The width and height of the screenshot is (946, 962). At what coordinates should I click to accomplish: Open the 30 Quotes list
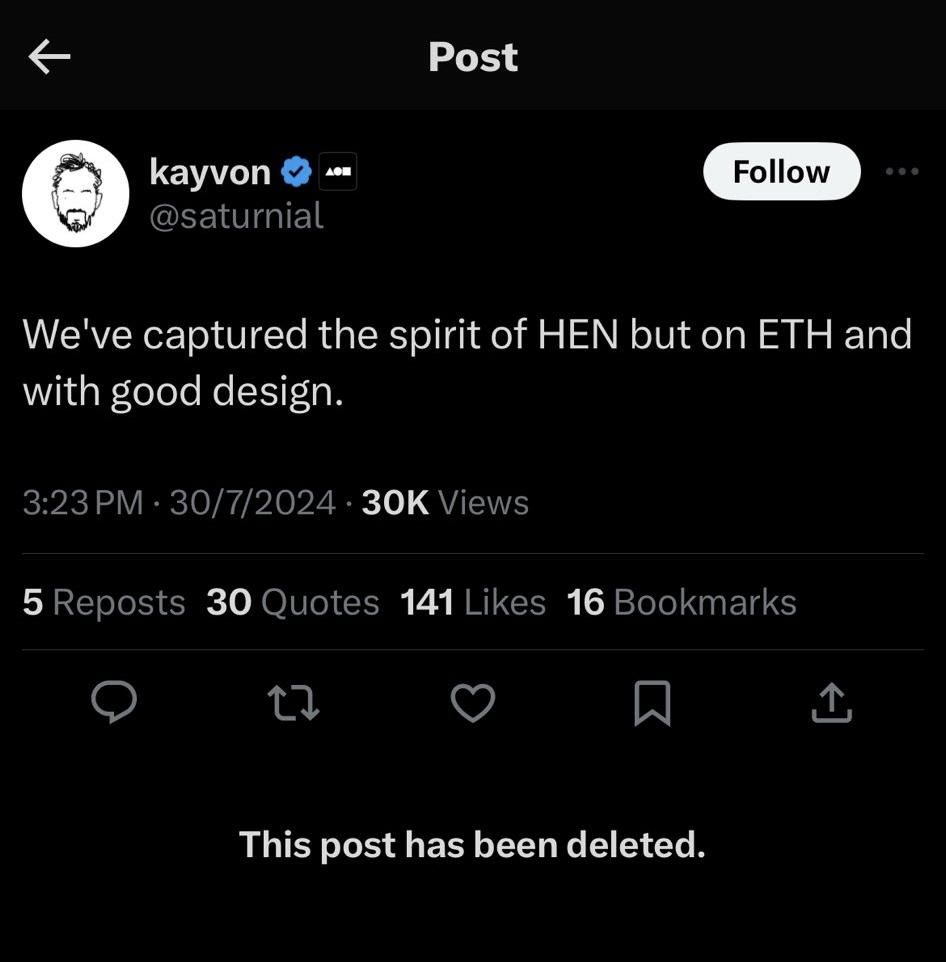pos(292,601)
